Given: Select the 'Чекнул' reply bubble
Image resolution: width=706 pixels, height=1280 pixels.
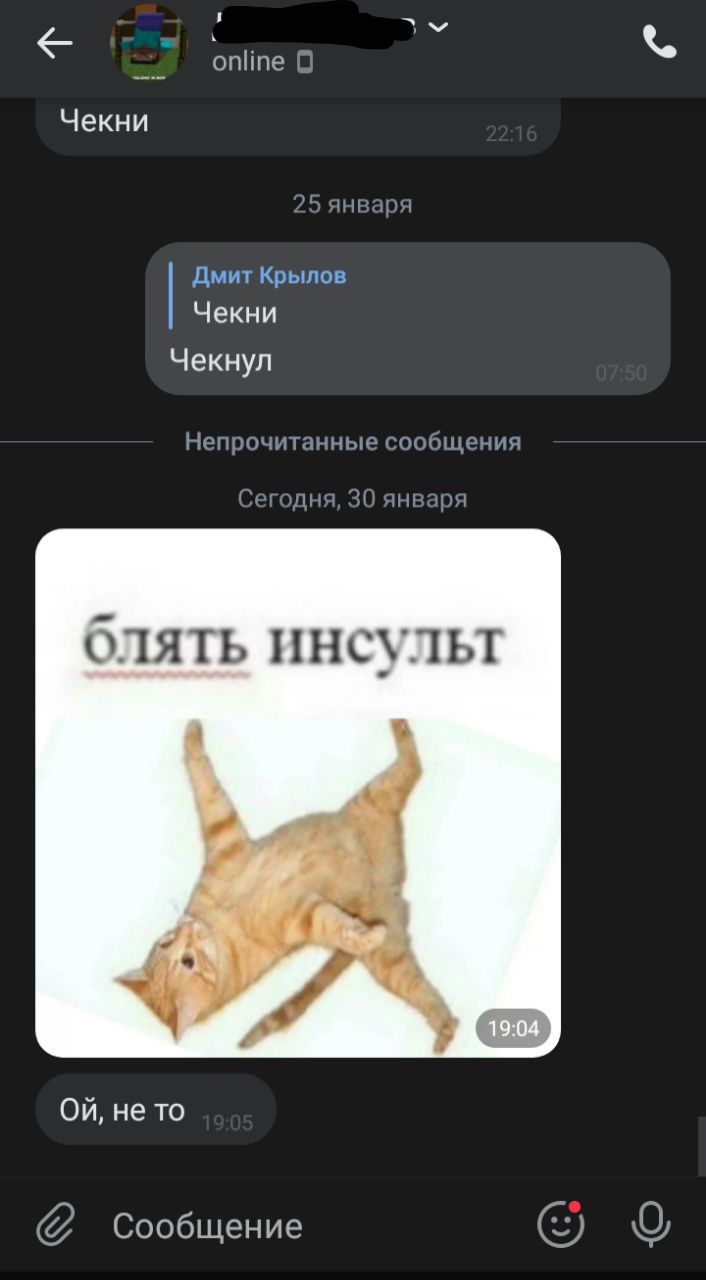Looking at the screenshot, I should point(407,318).
